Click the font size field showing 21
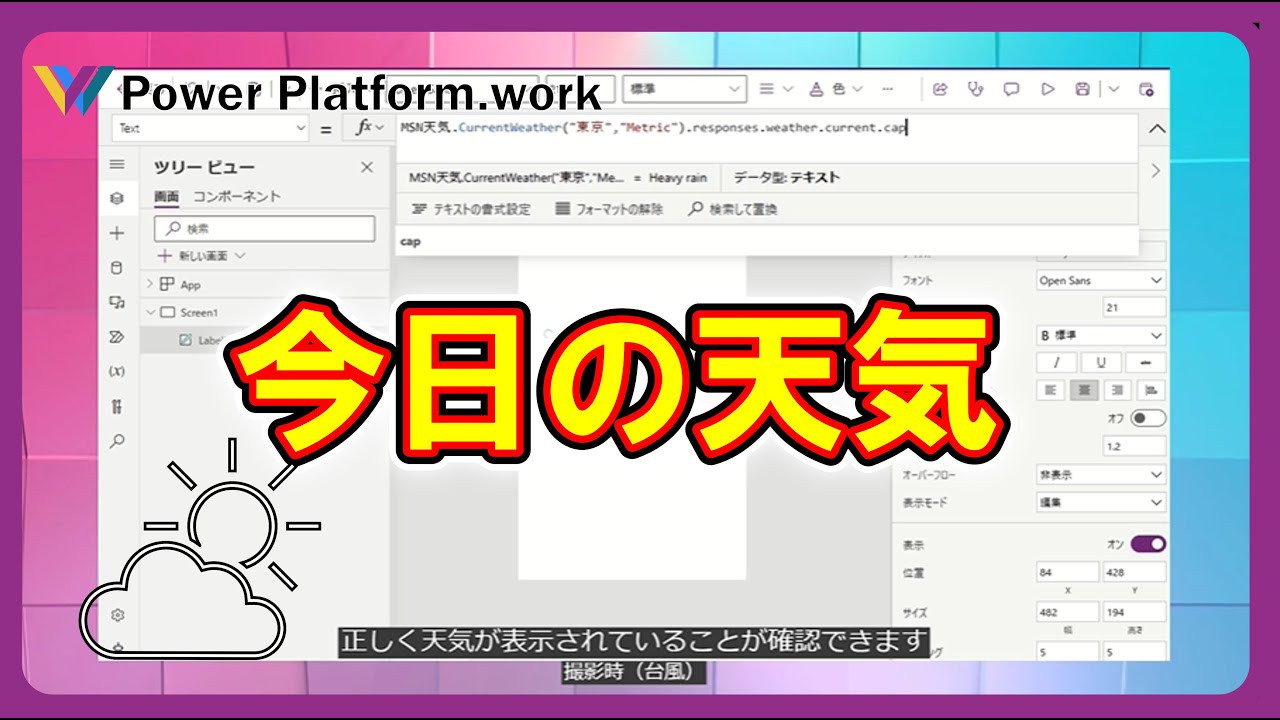 pos(1134,307)
